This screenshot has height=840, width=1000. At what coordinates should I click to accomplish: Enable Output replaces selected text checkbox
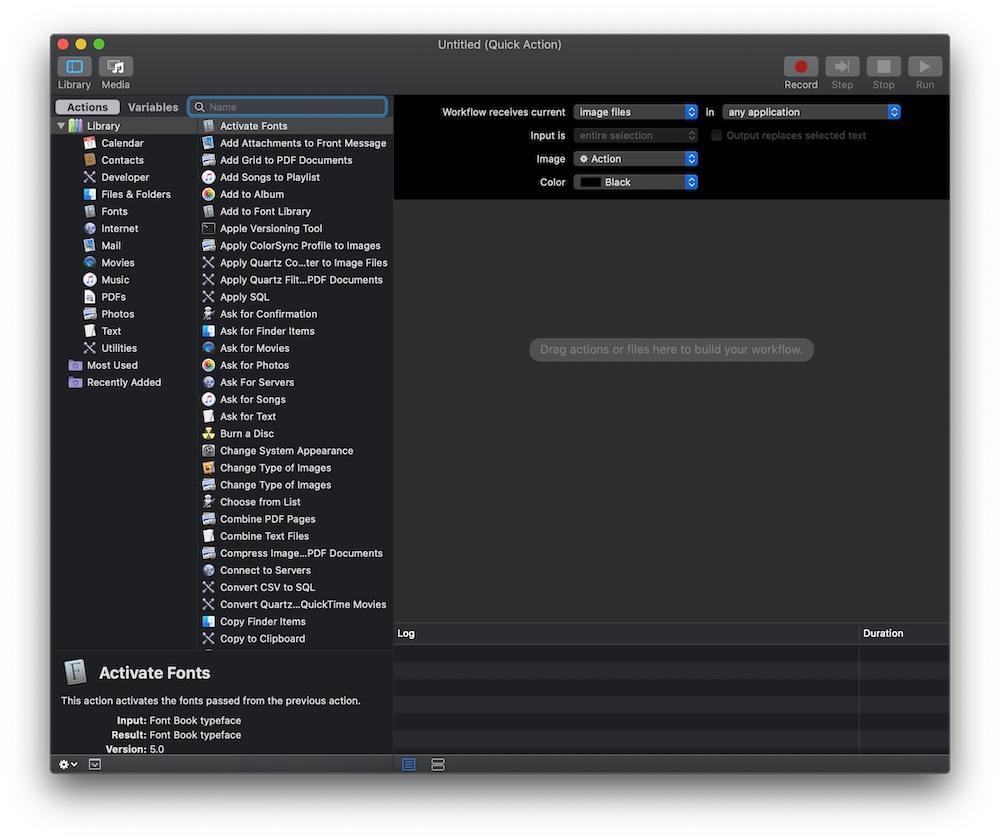tap(716, 136)
